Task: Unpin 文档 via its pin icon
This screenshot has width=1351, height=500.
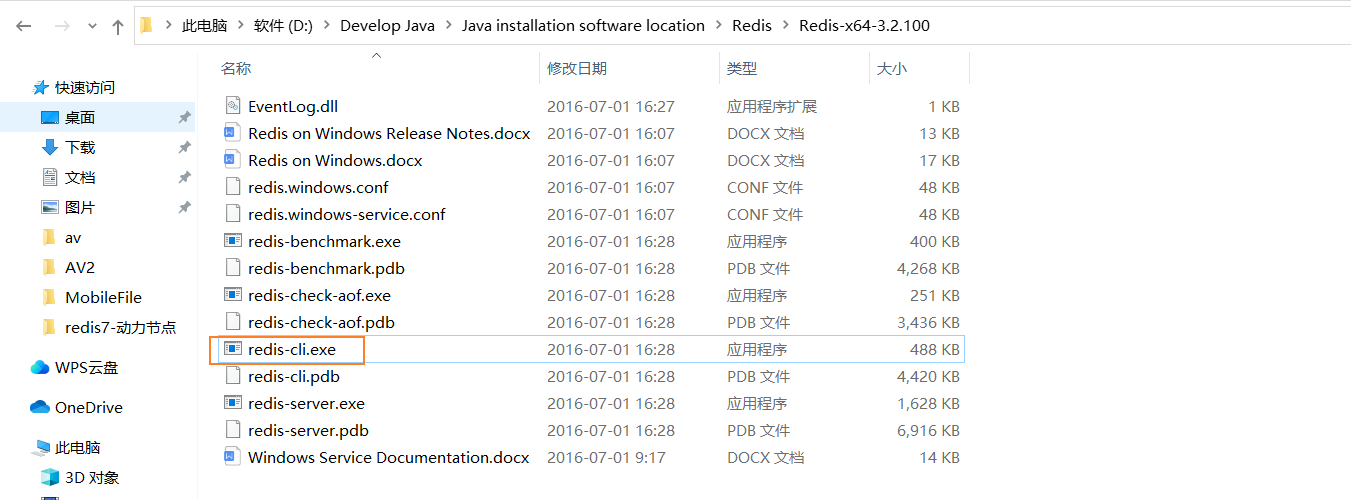Action: (x=184, y=177)
